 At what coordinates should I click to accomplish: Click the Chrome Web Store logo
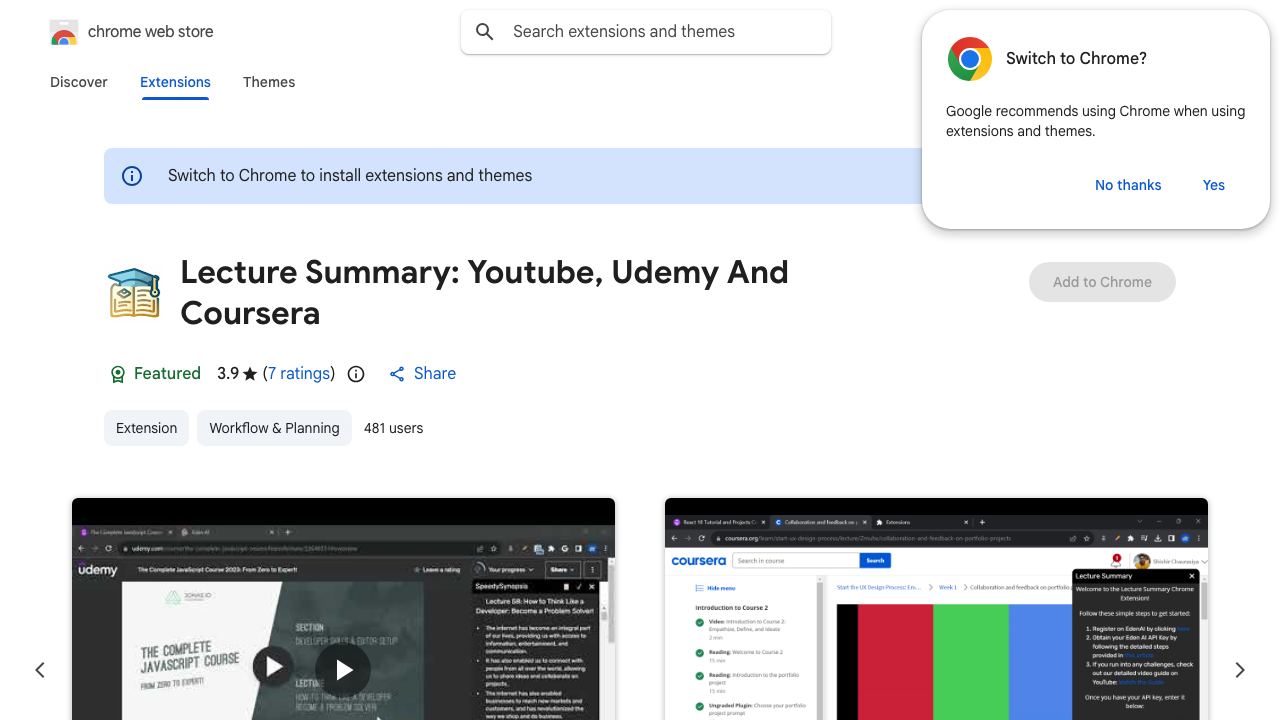[64, 32]
